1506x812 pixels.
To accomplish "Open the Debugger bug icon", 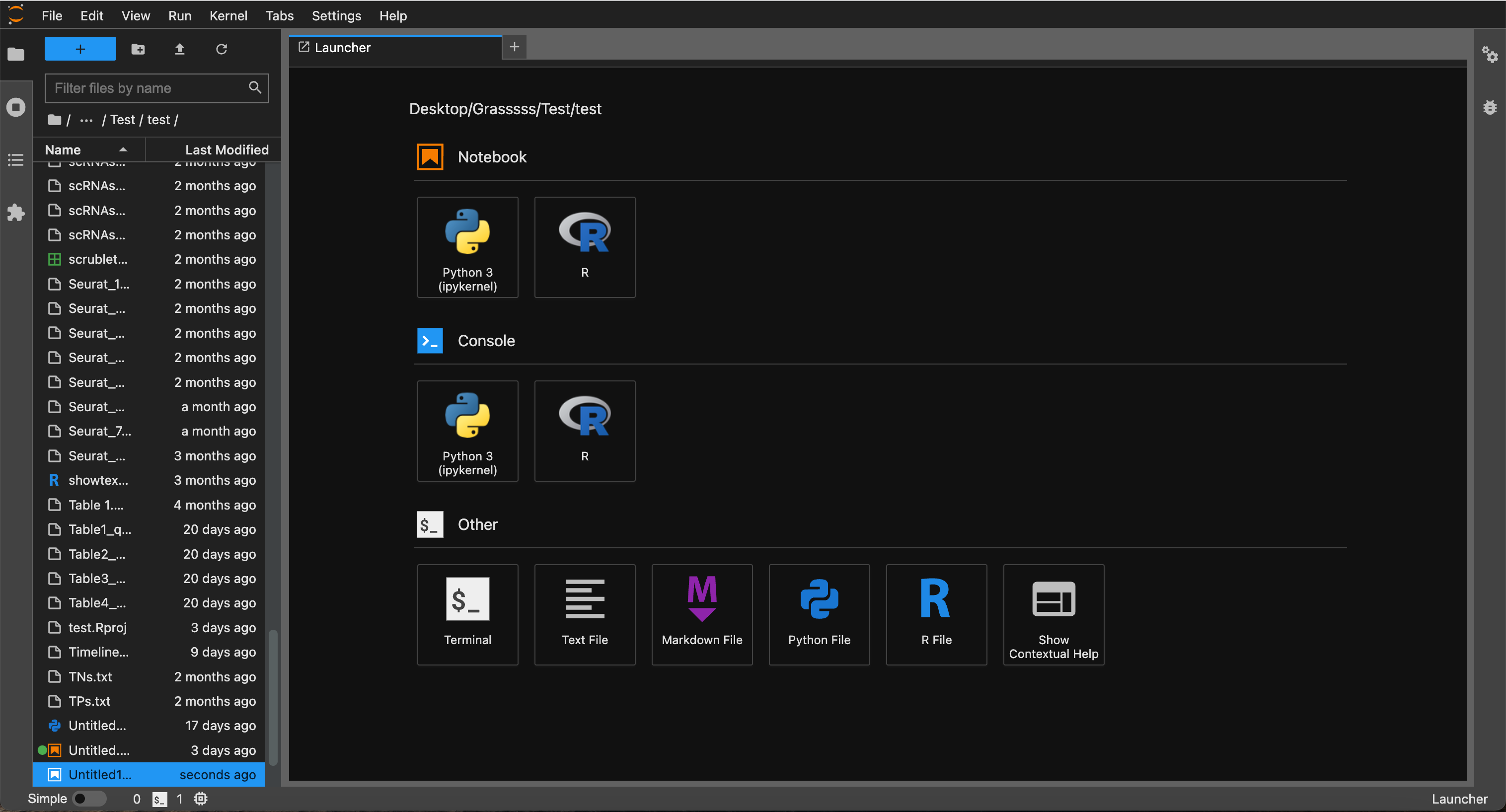I will tap(1490, 107).
